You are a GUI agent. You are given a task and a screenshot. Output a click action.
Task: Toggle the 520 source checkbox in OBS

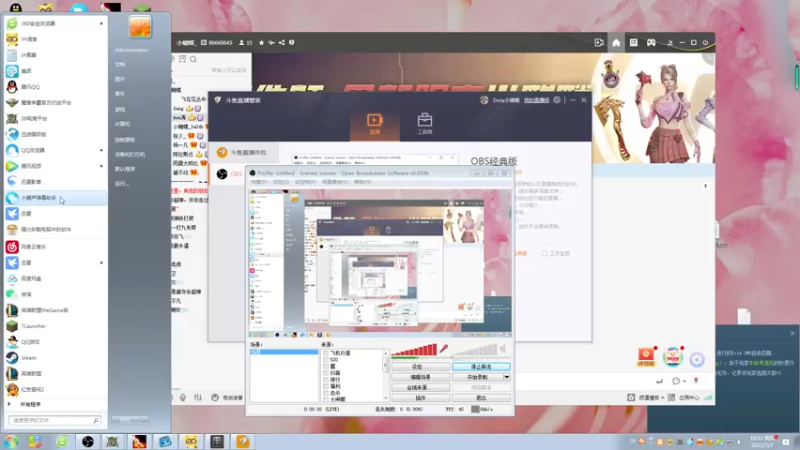326,360
